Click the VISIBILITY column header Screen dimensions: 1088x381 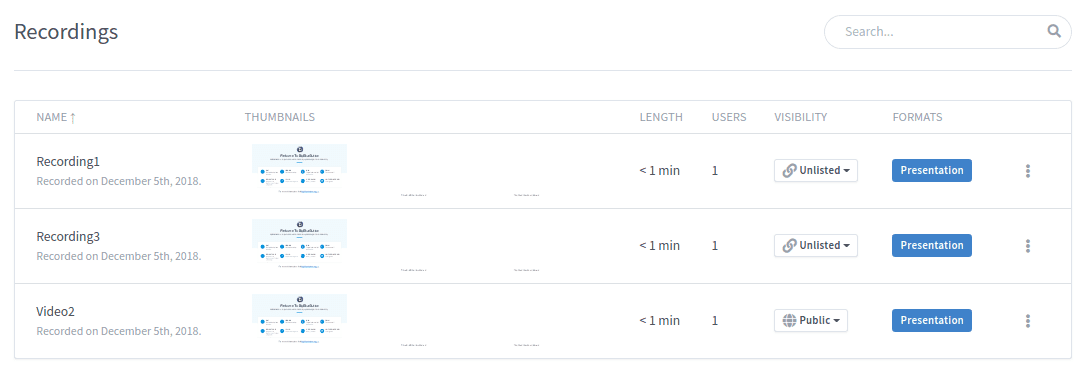(801, 117)
